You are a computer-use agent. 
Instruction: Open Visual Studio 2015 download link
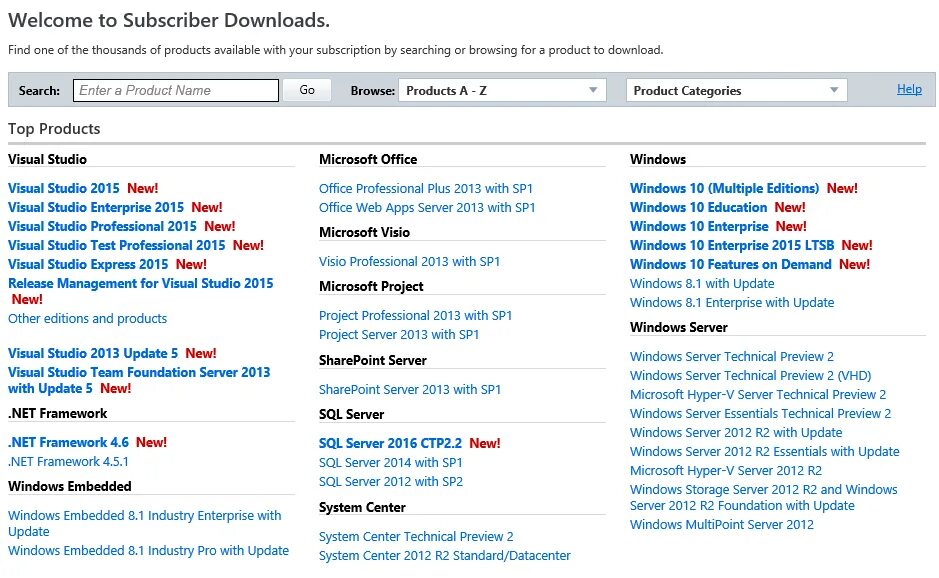(63, 188)
